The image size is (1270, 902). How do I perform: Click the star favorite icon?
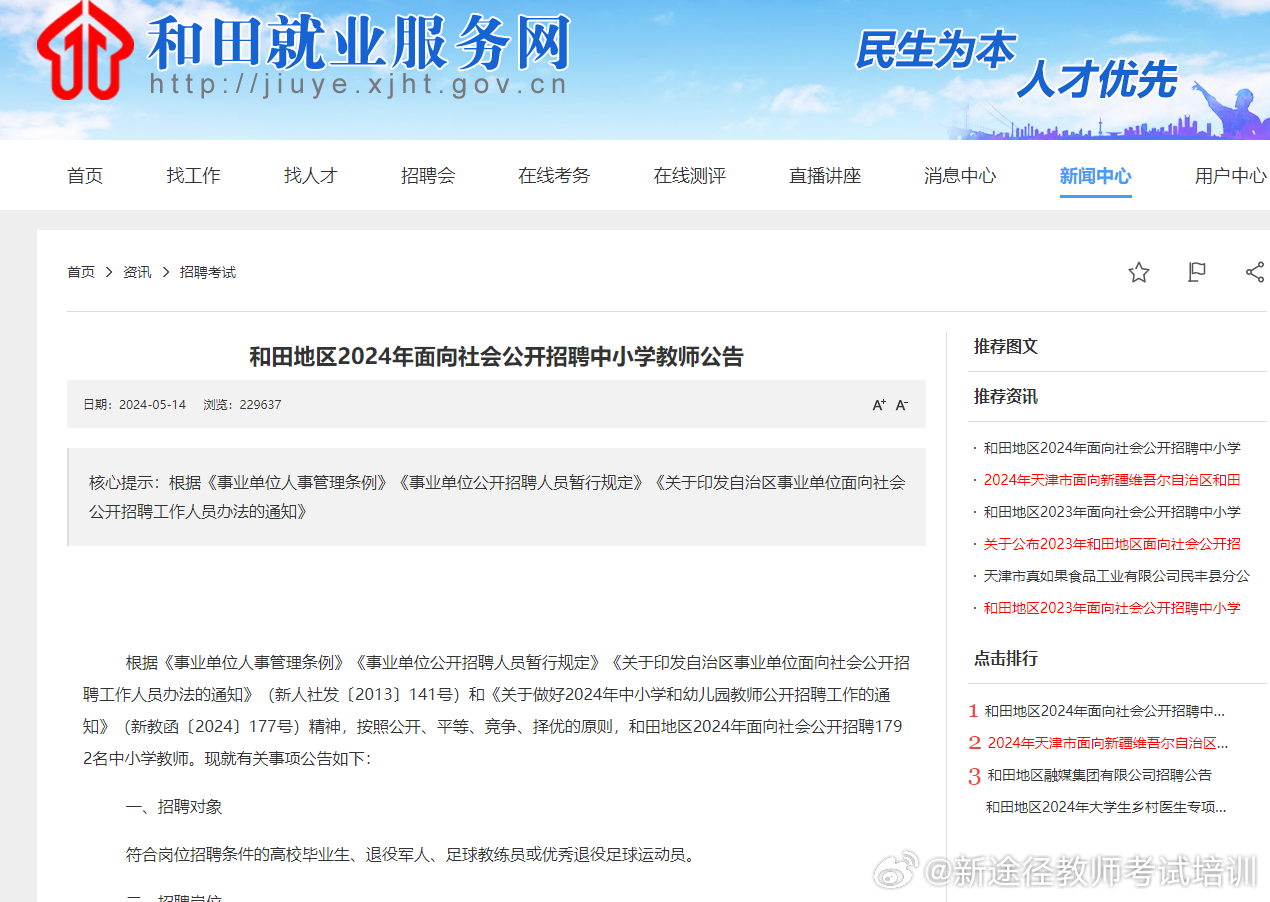1138,272
